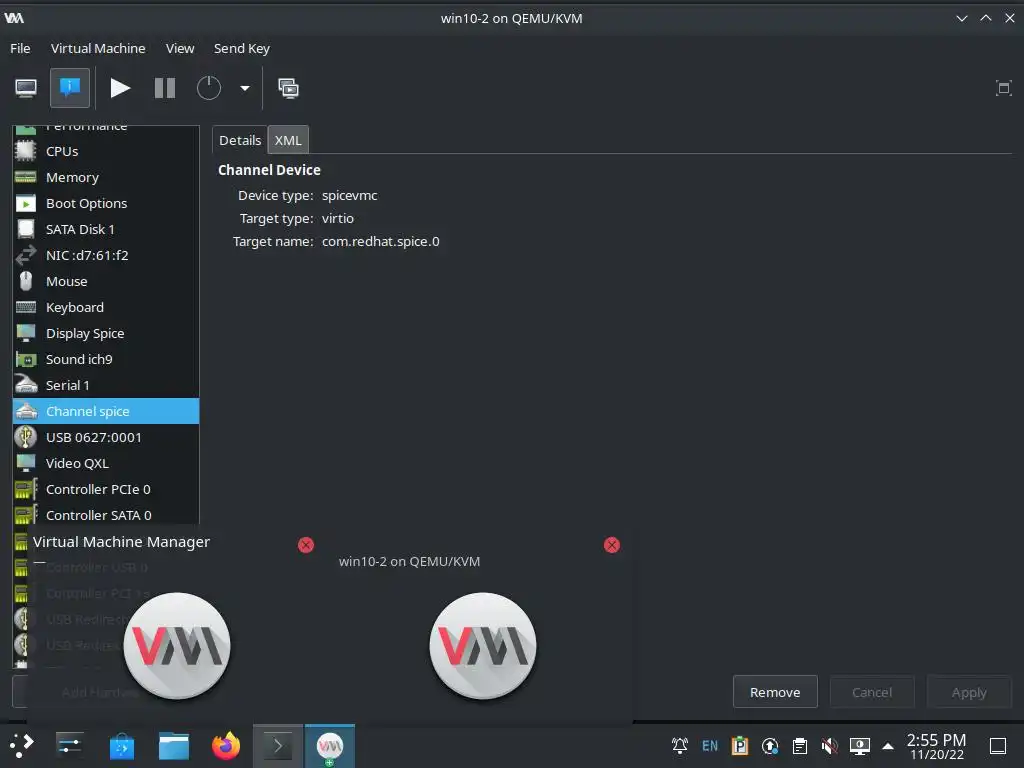This screenshot has height=768, width=1024.
Task: Show virtual hardware details view
Action: 70,88
